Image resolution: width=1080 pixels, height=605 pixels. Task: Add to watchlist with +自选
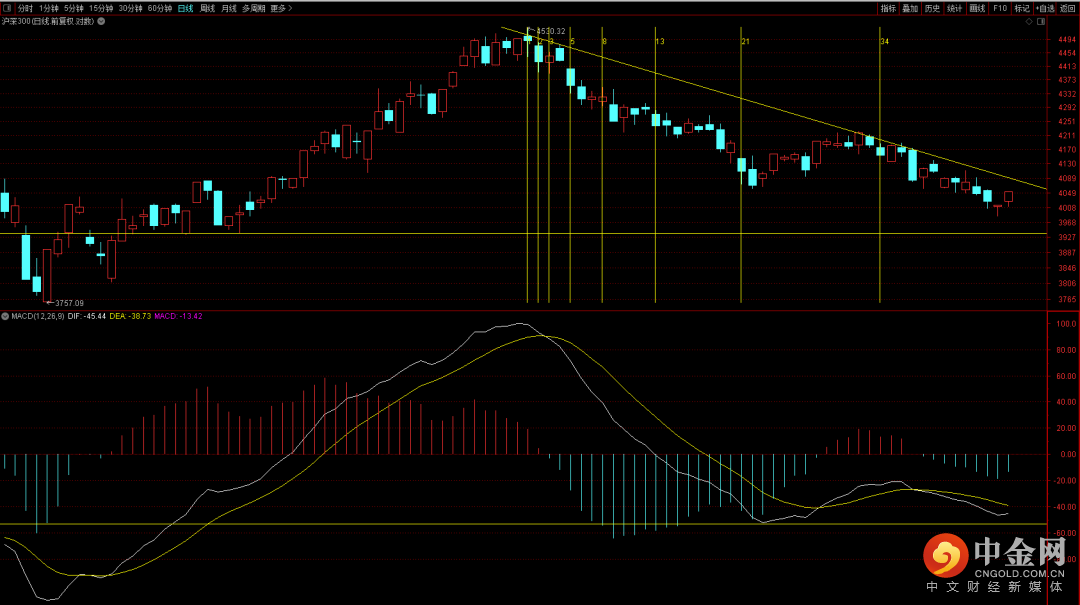pyautogui.click(x=1045, y=8)
